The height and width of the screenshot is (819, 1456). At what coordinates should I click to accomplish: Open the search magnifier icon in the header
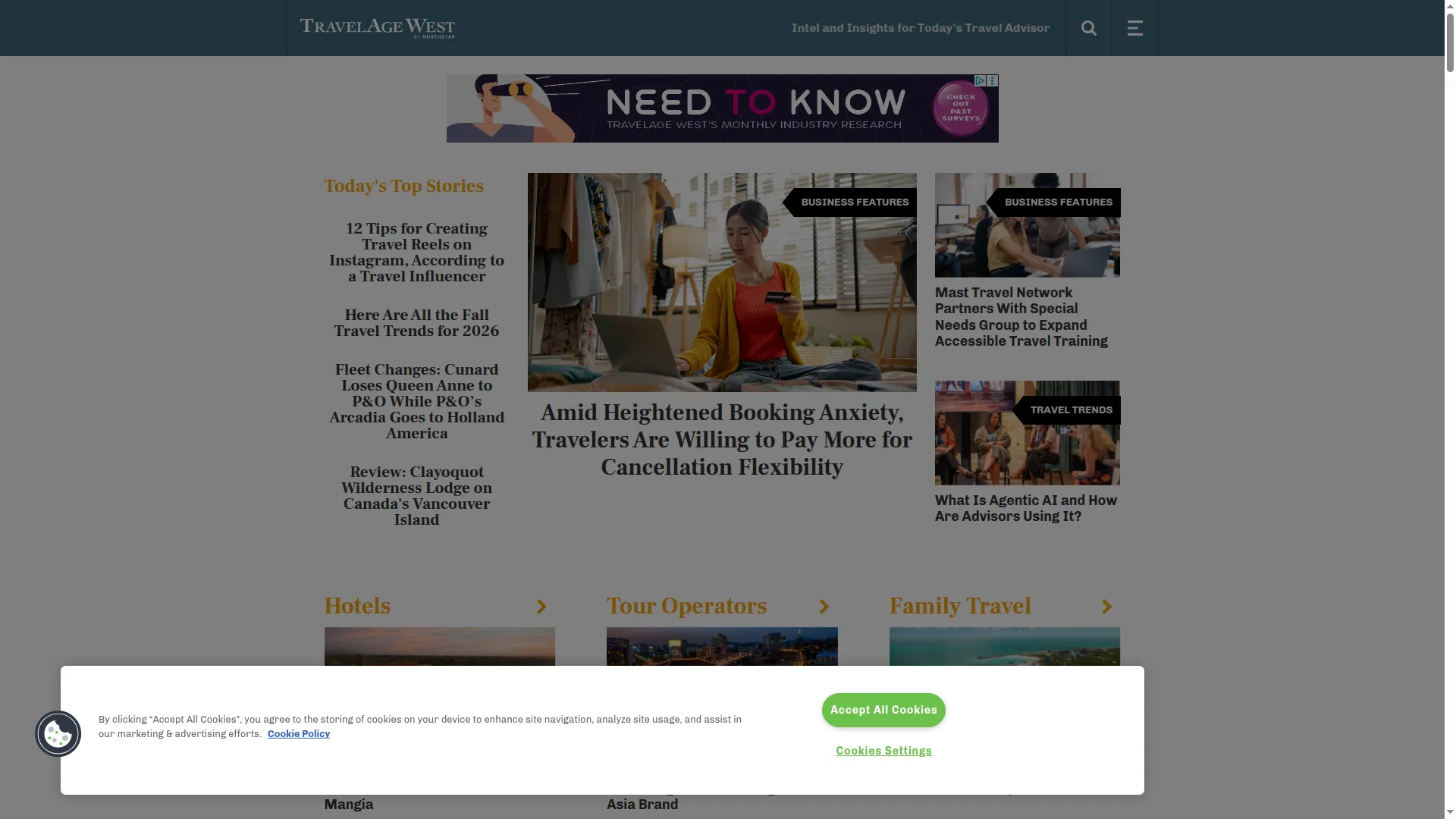click(x=1089, y=28)
